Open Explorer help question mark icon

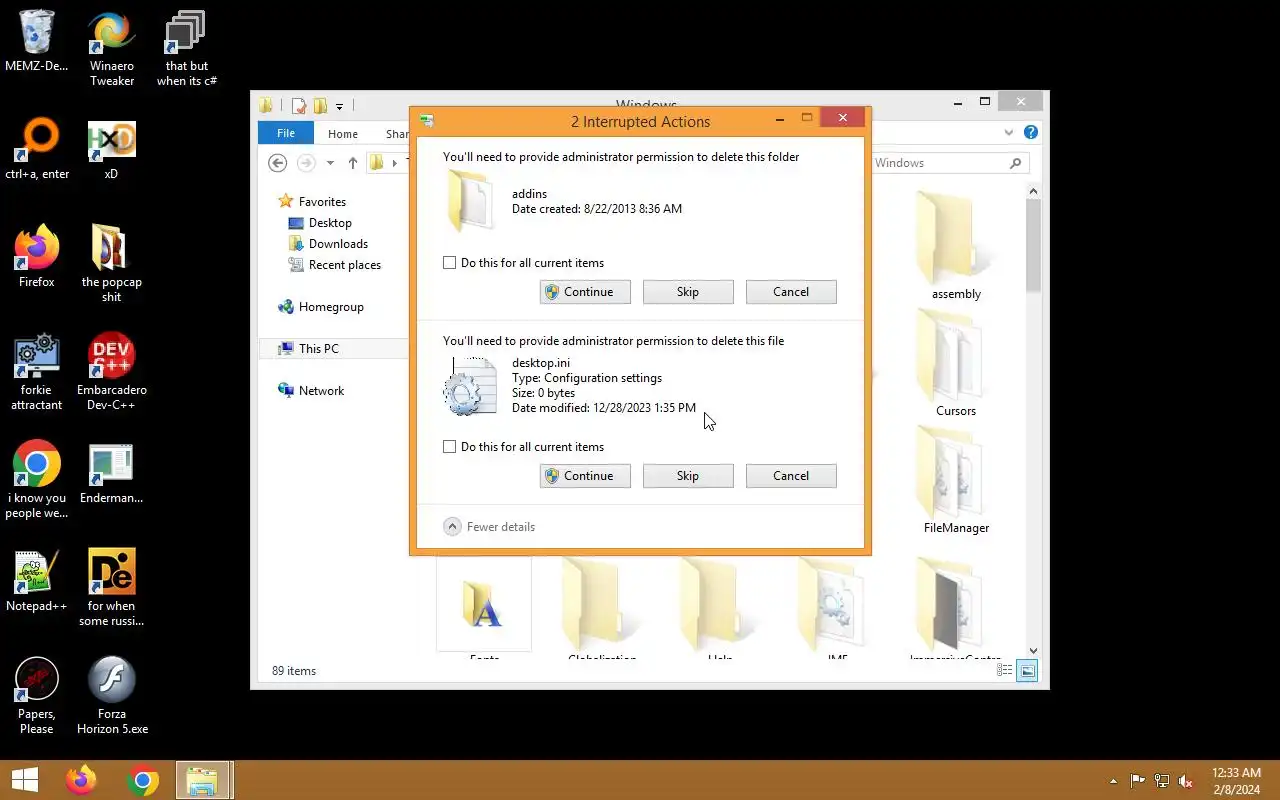[x=1031, y=132]
